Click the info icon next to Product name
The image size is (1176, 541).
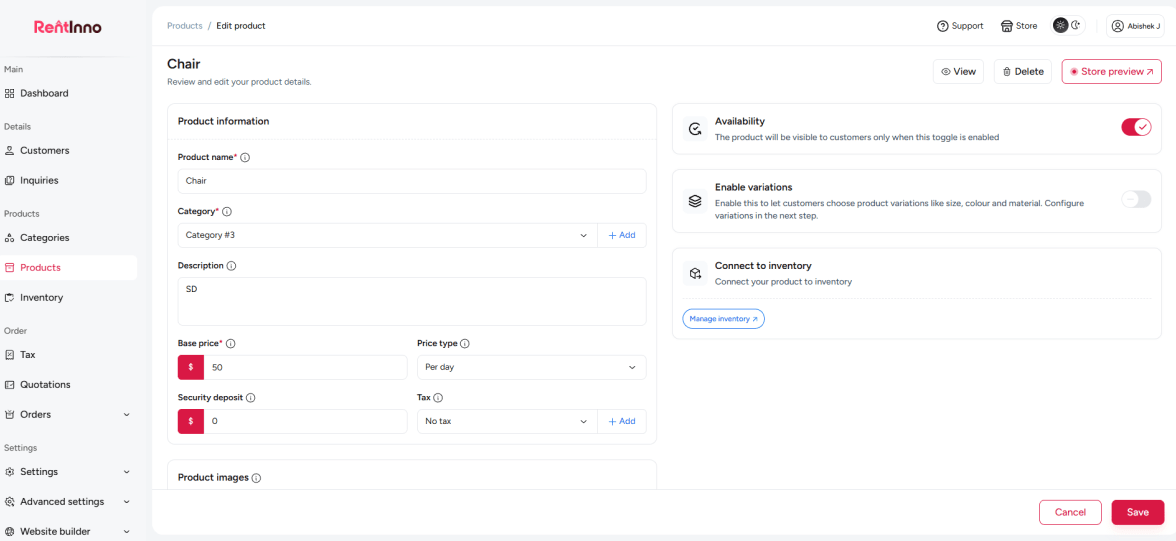[x=245, y=158]
